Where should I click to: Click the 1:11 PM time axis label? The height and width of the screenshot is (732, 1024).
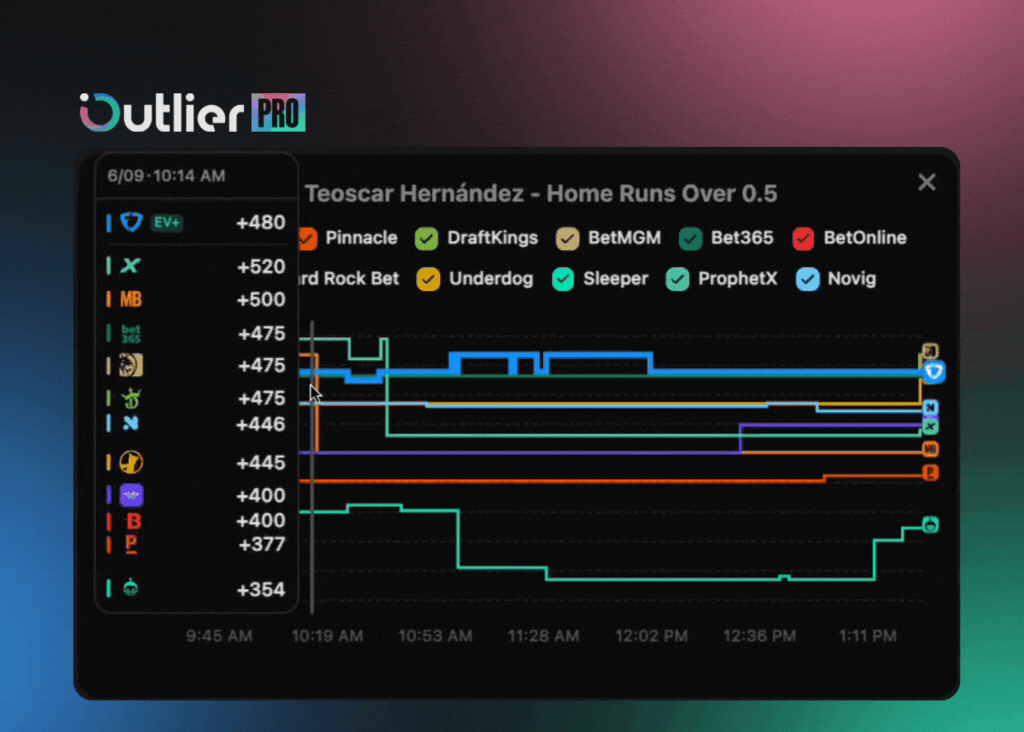(x=868, y=636)
